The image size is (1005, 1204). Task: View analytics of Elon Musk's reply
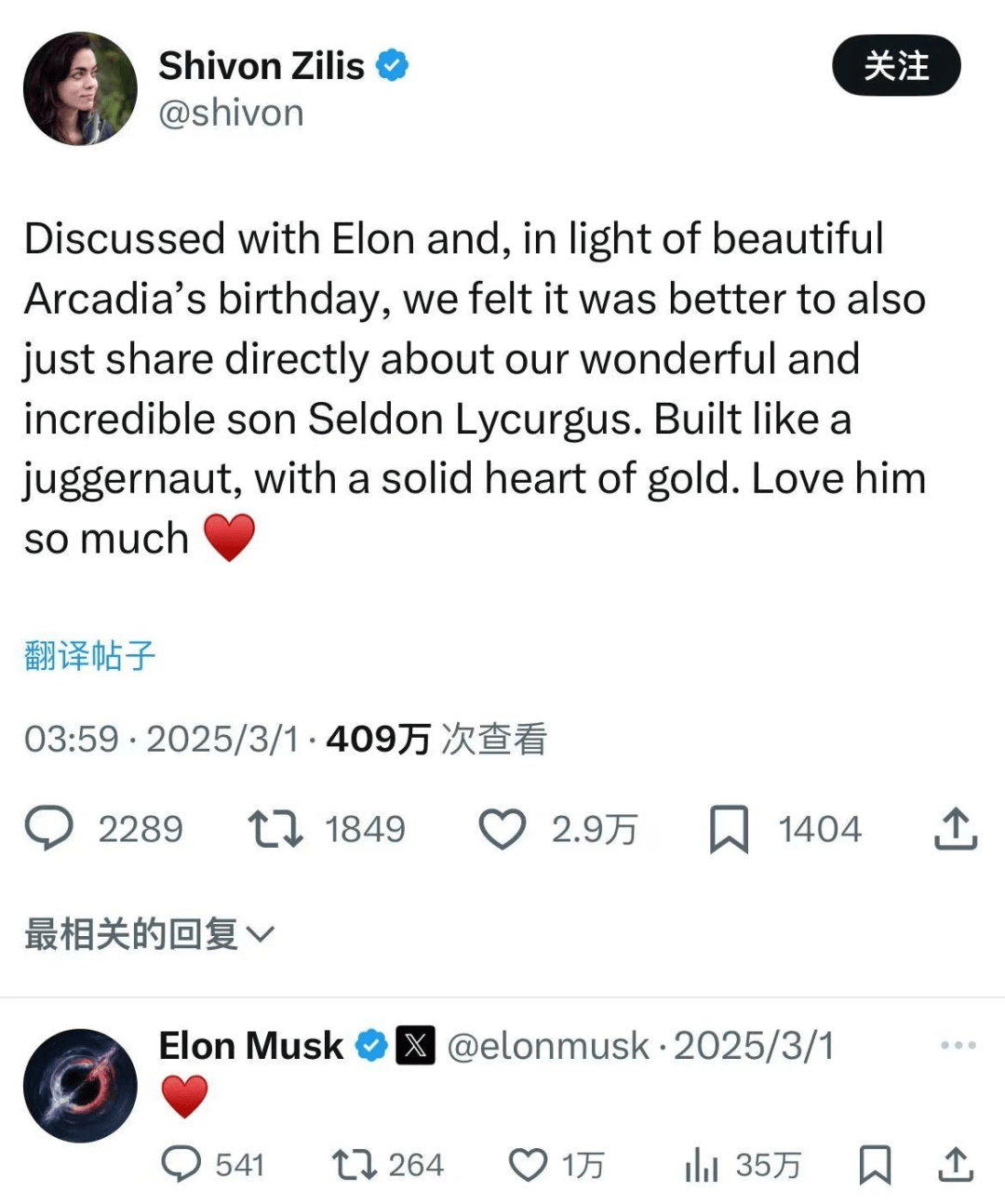click(x=702, y=1164)
